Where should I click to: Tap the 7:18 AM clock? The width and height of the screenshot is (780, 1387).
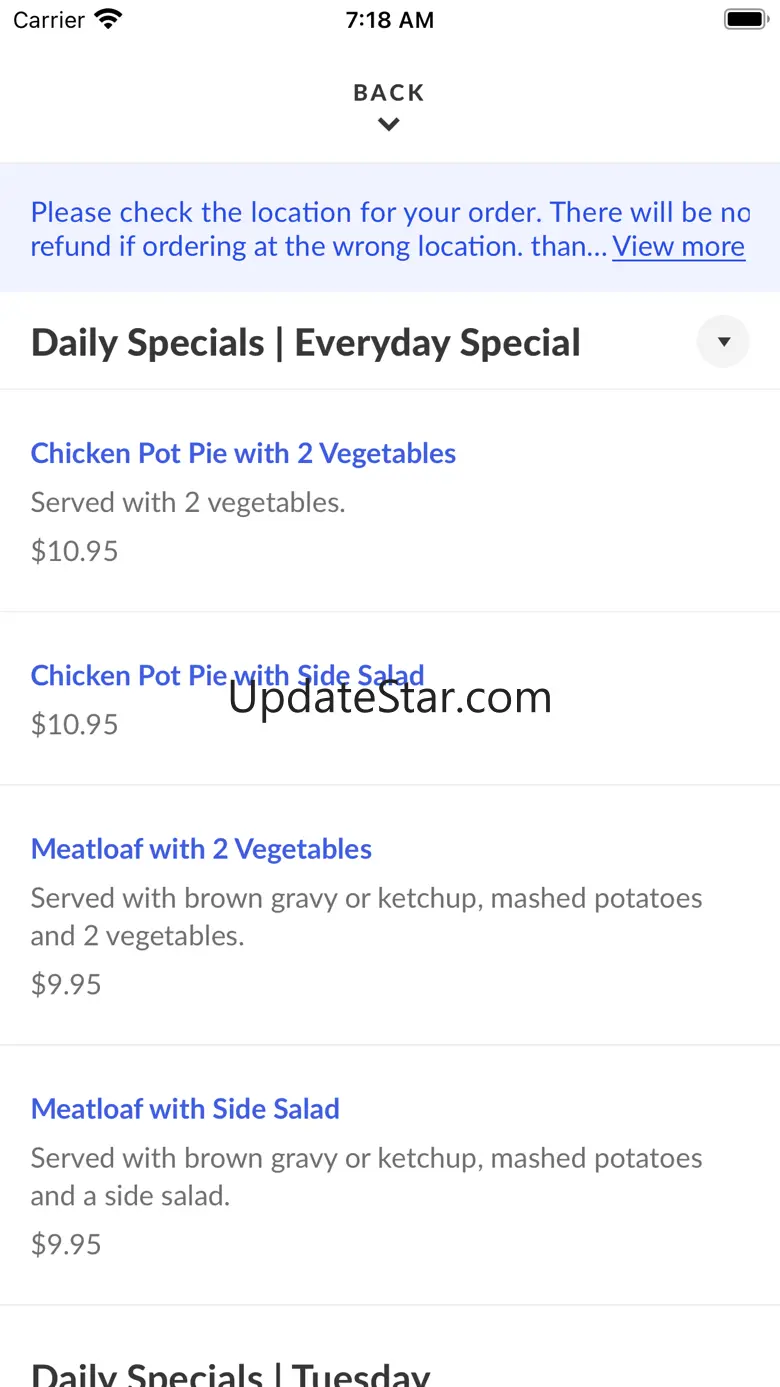(389, 19)
